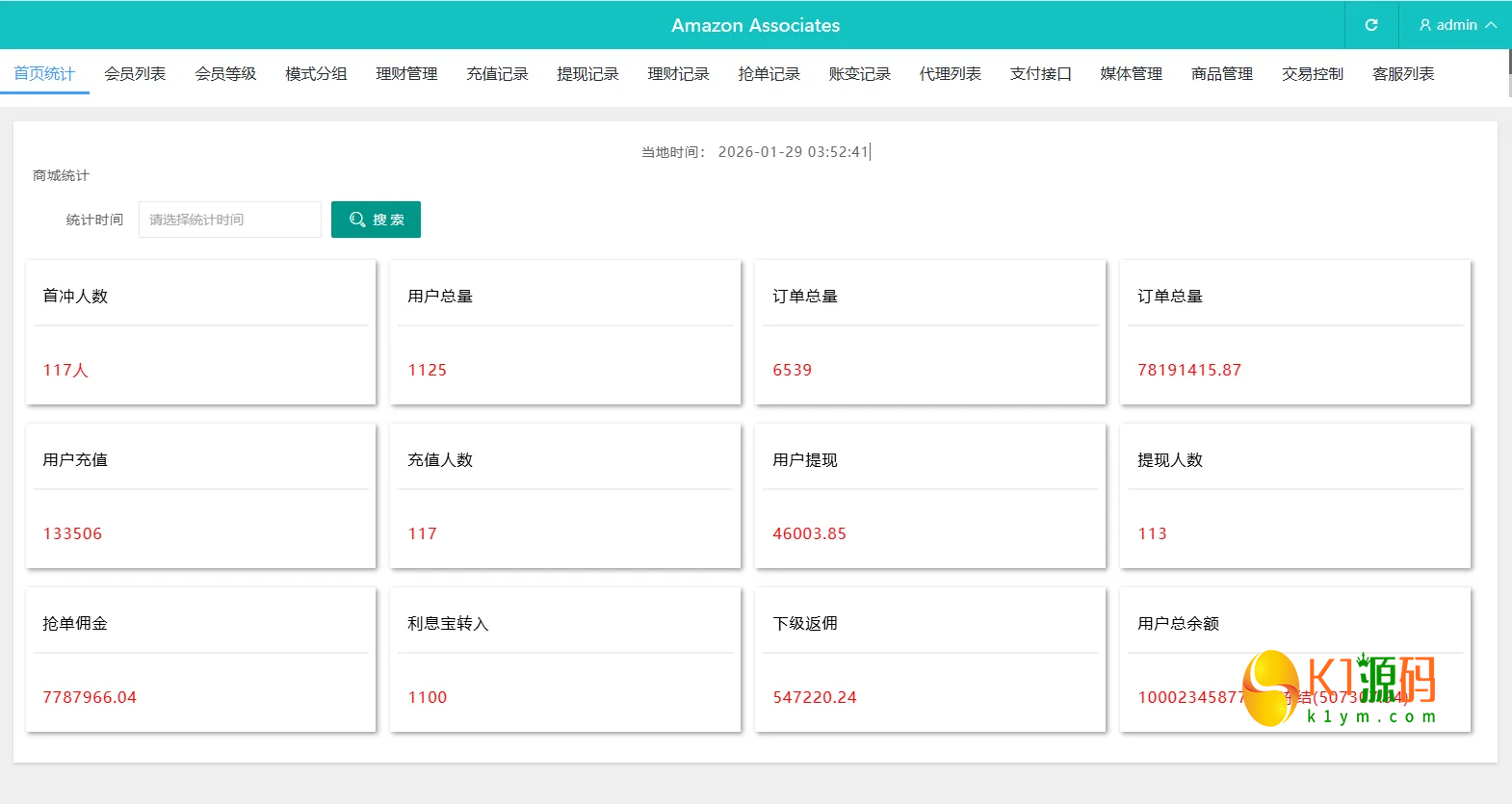Image resolution: width=1512 pixels, height=804 pixels.
Task: Go to the 客服列表 tab
Action: click(x=1402, y=73)
